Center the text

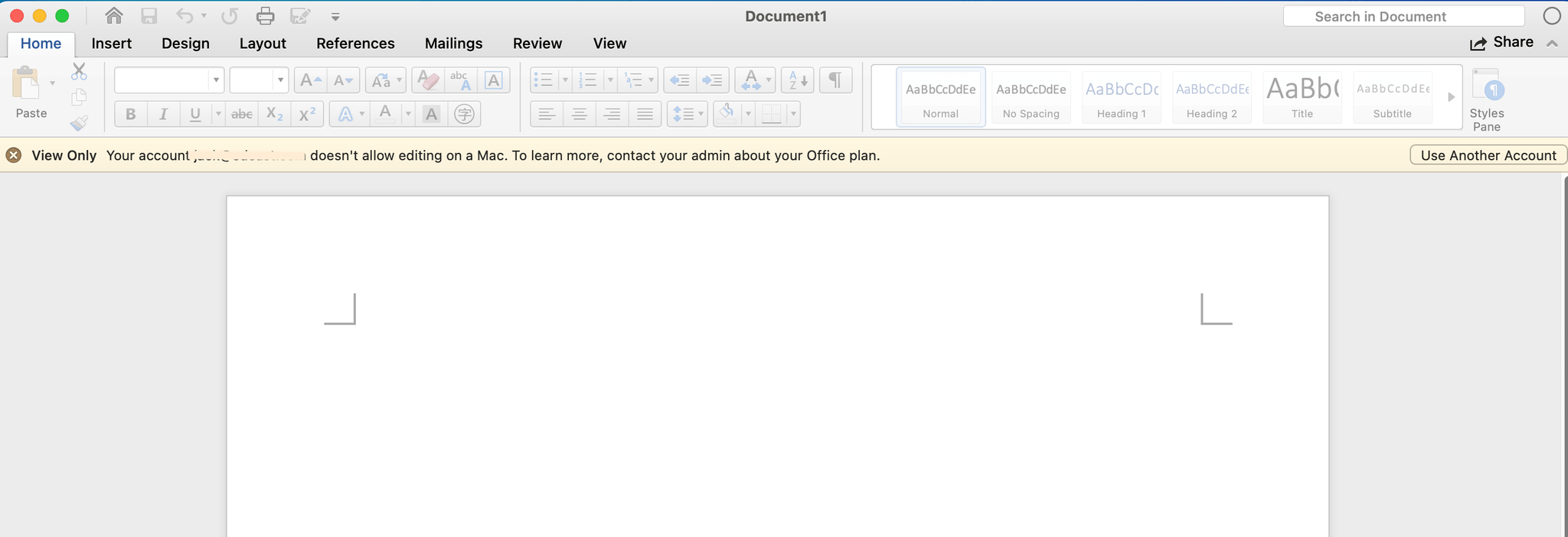[x=580, y=114]
